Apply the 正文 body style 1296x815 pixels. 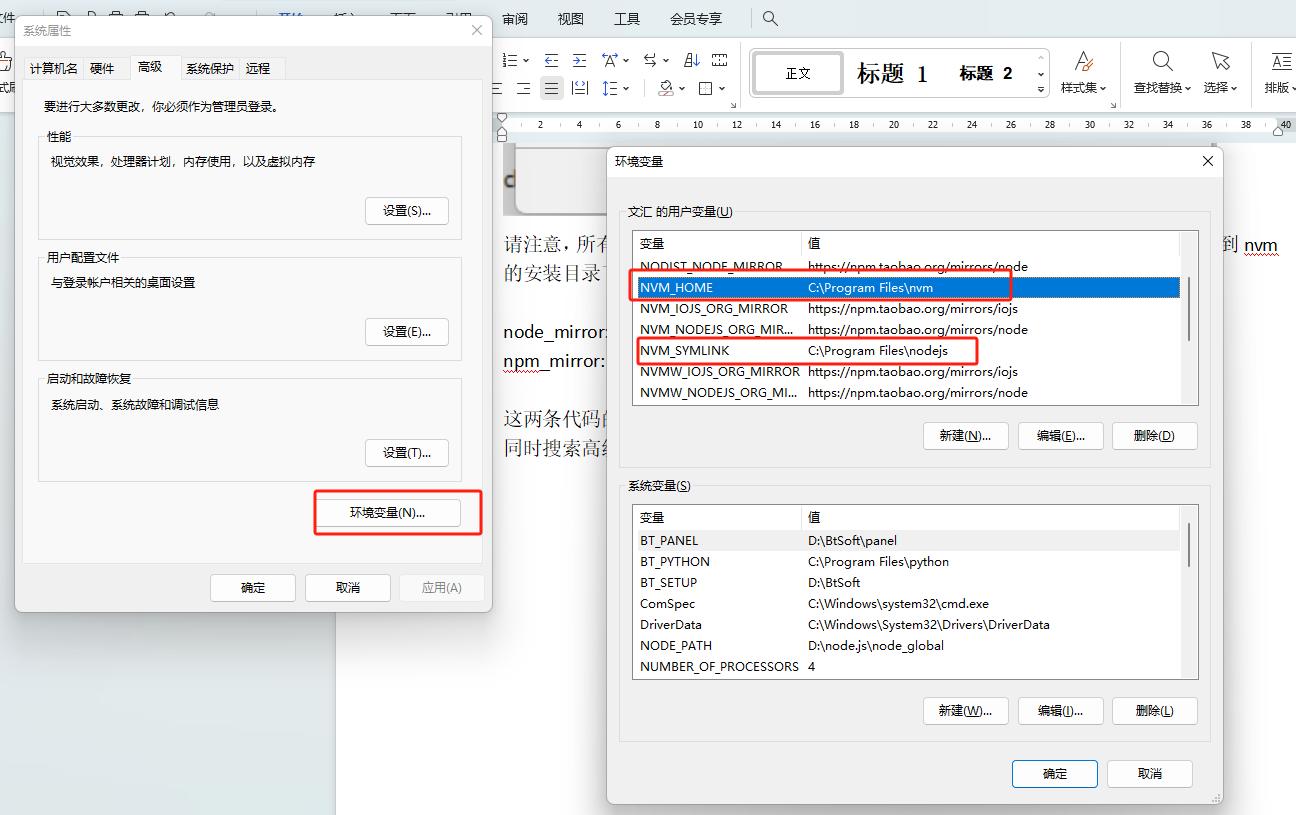(798, 73)
